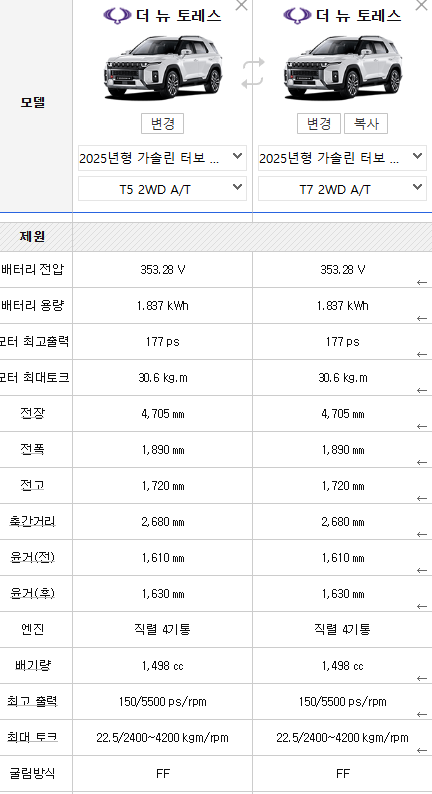The width and height of the screenshot is (432, 794).
Task: Click 22.5/2400~4200 kgm/rpm in T7 column
Action: (342, 737)
